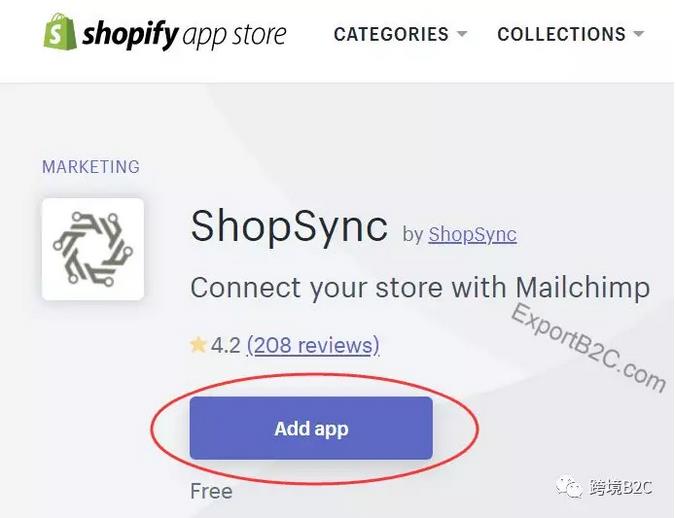The height and width of the screenshot is (518, 676).
Task: Click the 跨境B2C watermark text
Action: (x=620, y=487)
